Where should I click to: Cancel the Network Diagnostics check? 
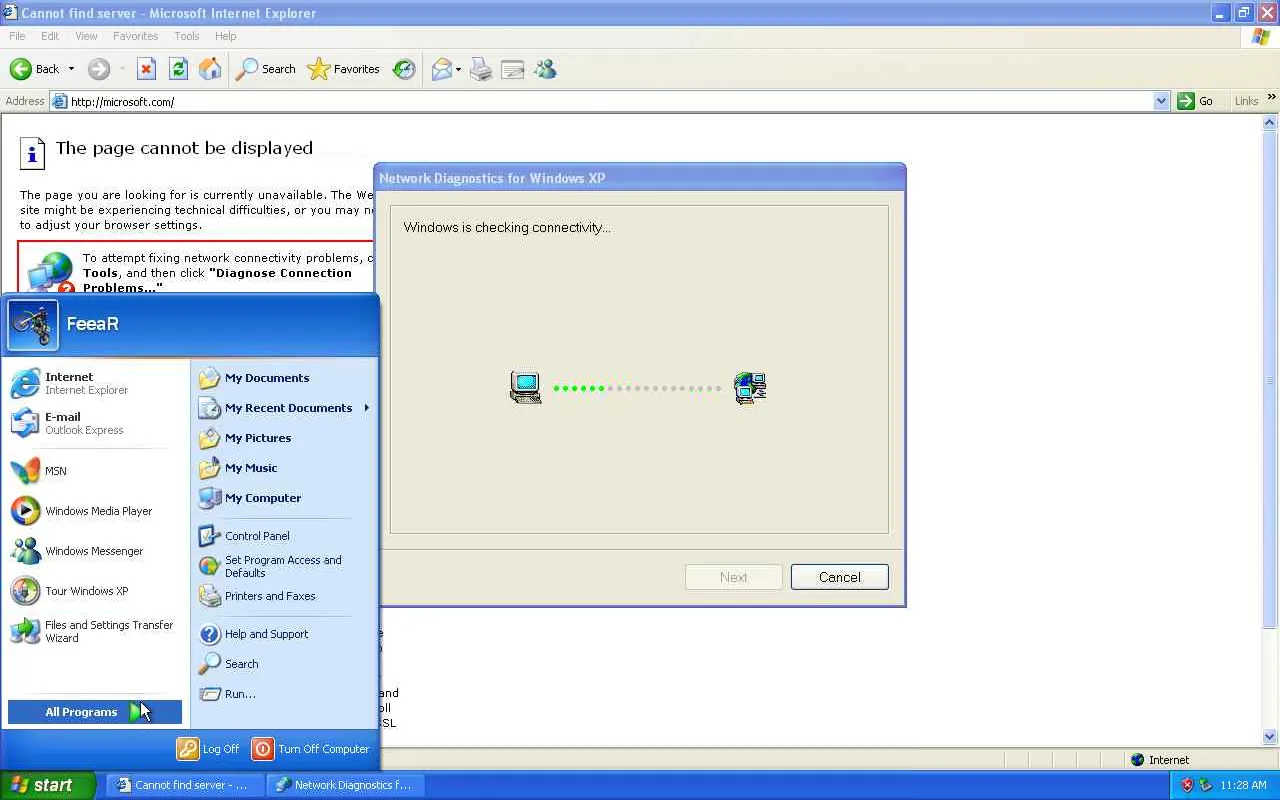pyautogui.click(x=839, y=577)
